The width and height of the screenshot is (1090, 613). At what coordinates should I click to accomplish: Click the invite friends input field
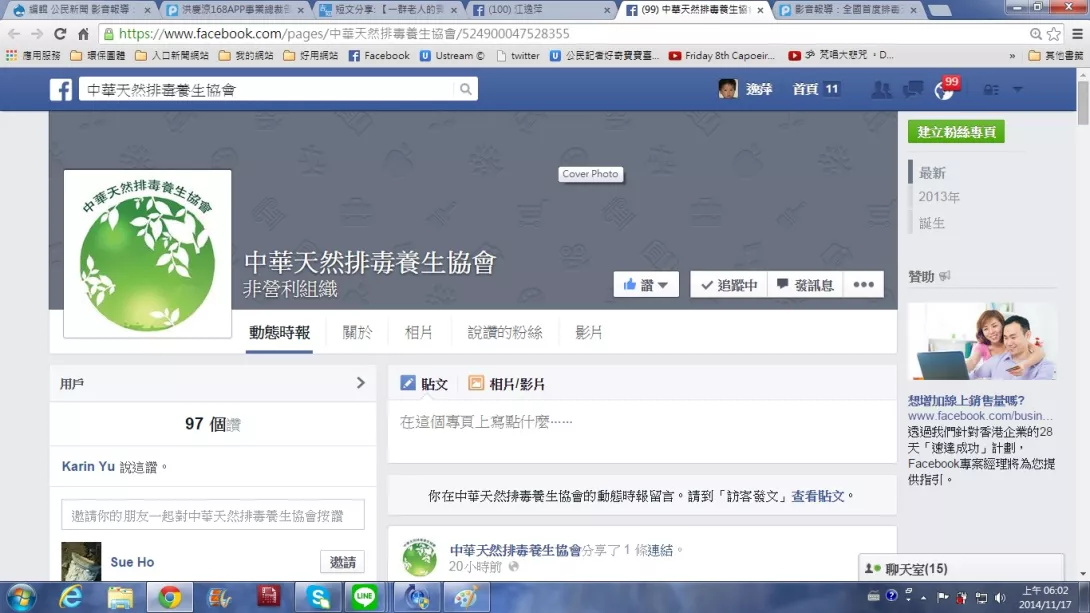(x=213, y=516)
